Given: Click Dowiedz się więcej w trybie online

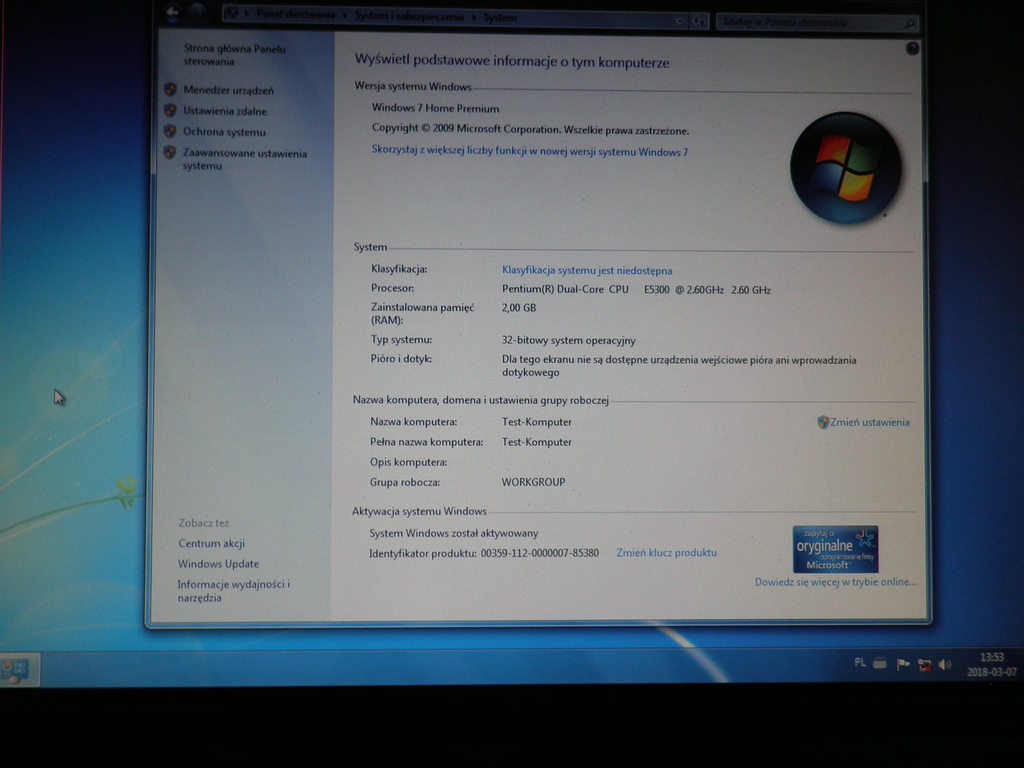Looking at the screenshot, I should (835, 582).
